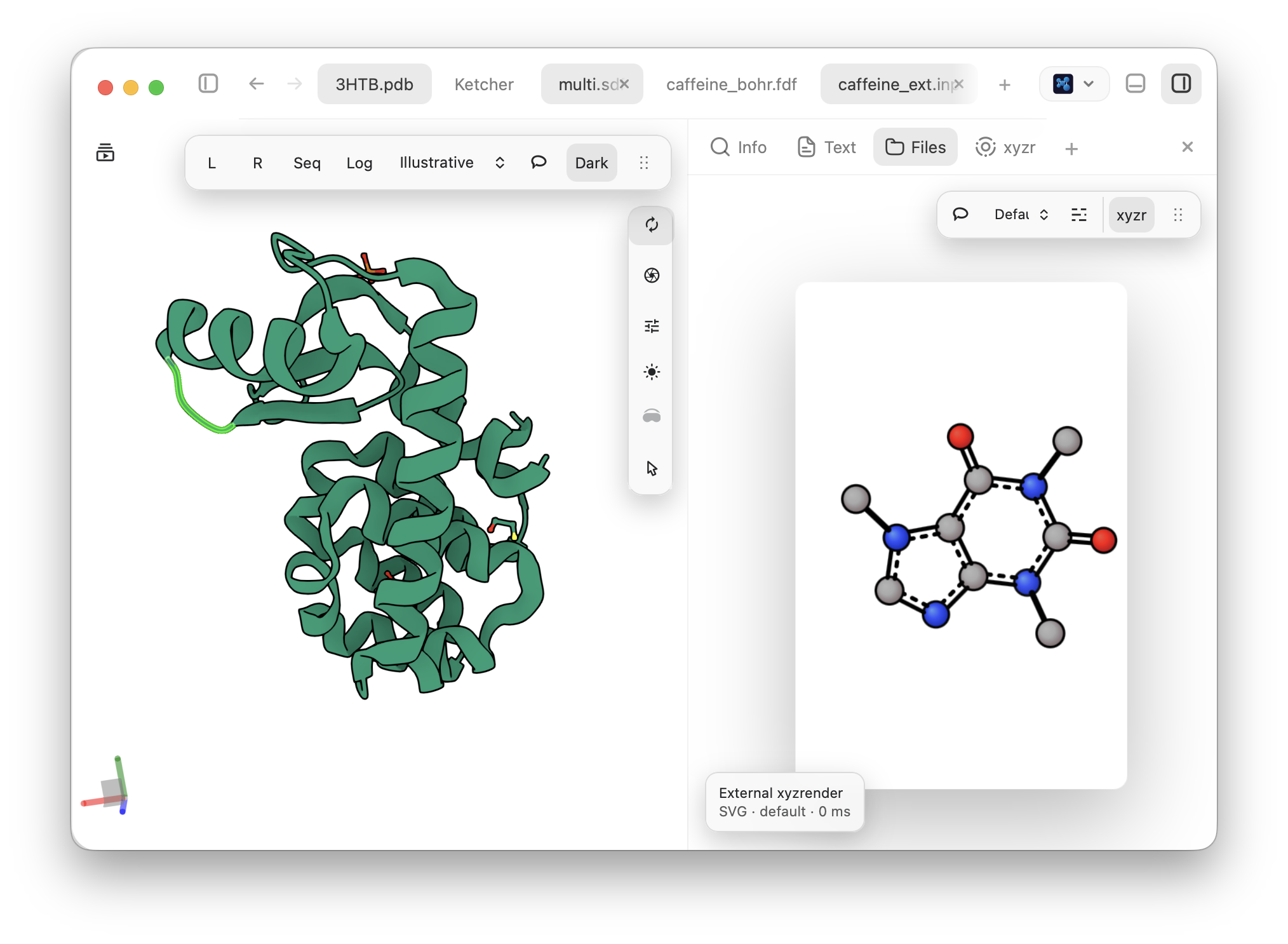Screen dimensions: 1288x944
Task: Click the auto-rotate spin icon
Action: (651, 225)
